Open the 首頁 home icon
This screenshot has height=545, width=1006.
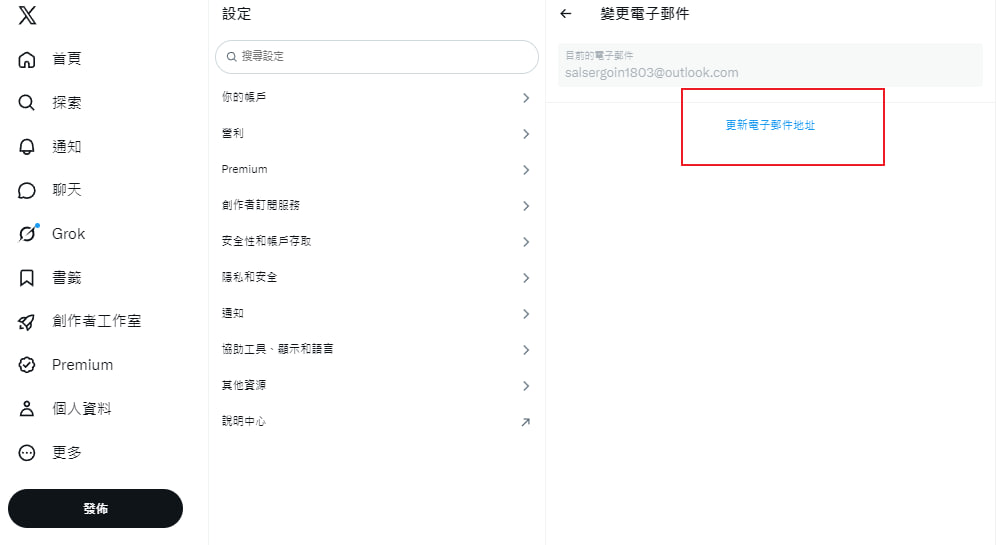coord(27,59)
